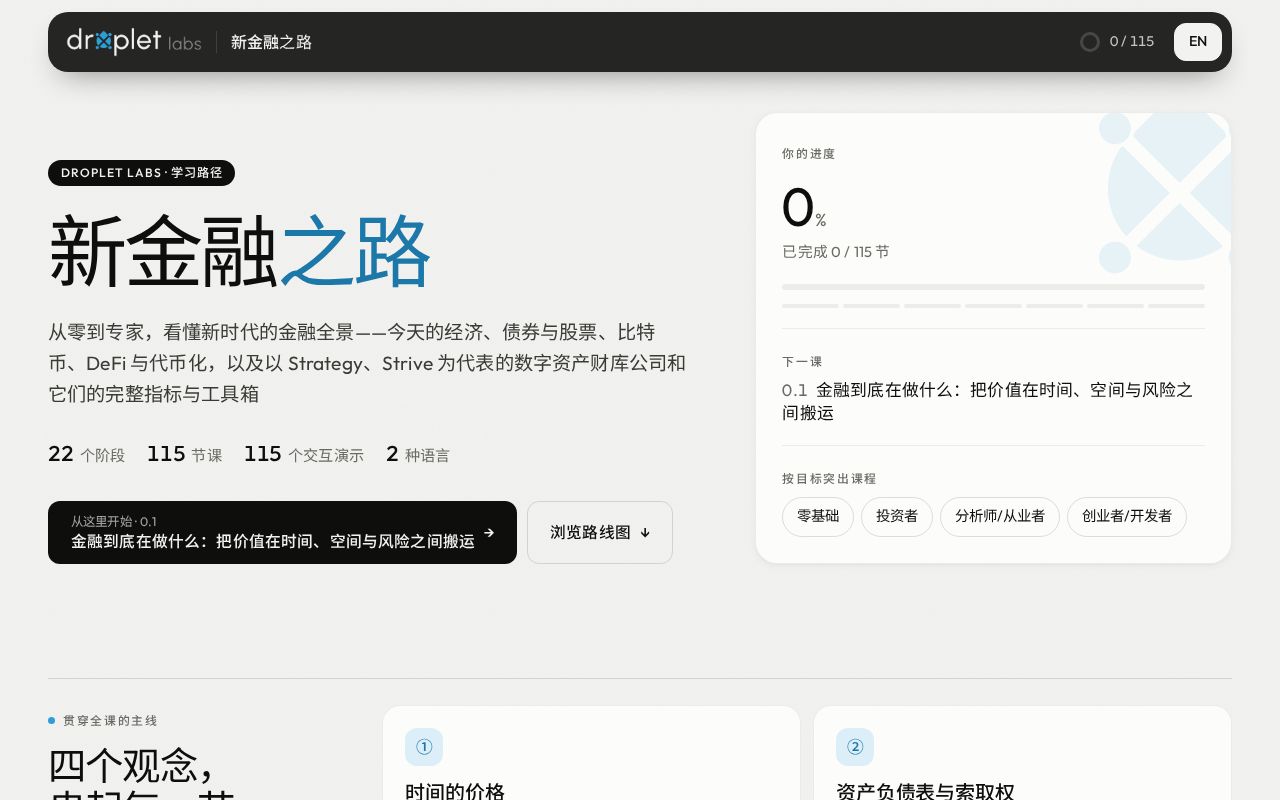Screen dimensions: 1280x800
Task: Click the DROPLET LABS · 学习路径 badge
Action: coord(141,173)
